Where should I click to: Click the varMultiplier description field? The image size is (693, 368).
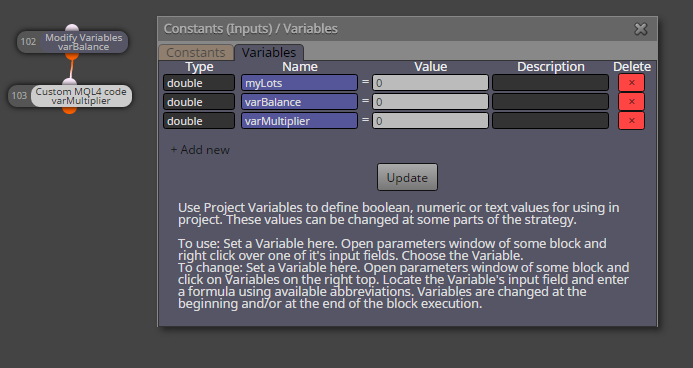tap(550, 121)
